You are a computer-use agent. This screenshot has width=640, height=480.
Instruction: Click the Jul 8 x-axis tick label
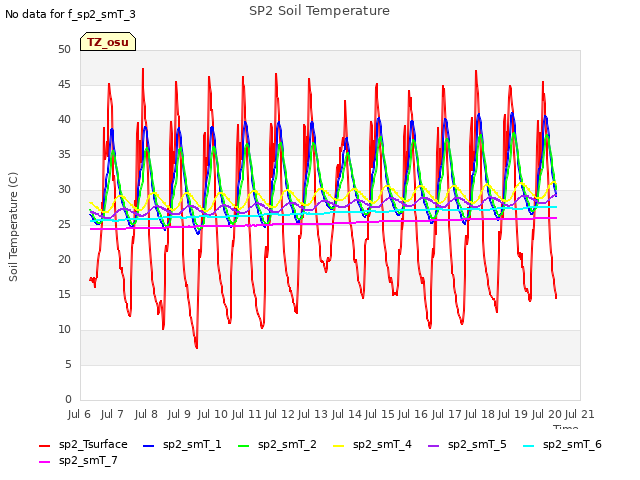click(146, 414)
